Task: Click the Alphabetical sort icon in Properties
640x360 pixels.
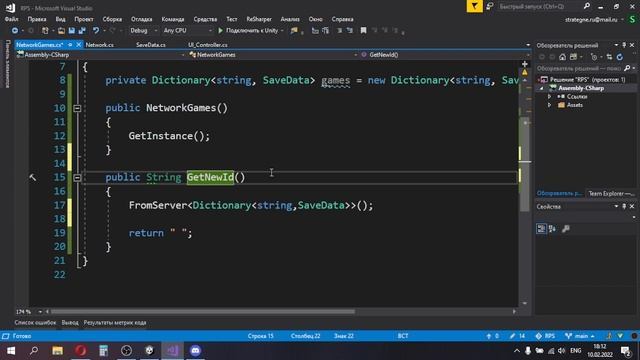Action: [x=552, y=229]
